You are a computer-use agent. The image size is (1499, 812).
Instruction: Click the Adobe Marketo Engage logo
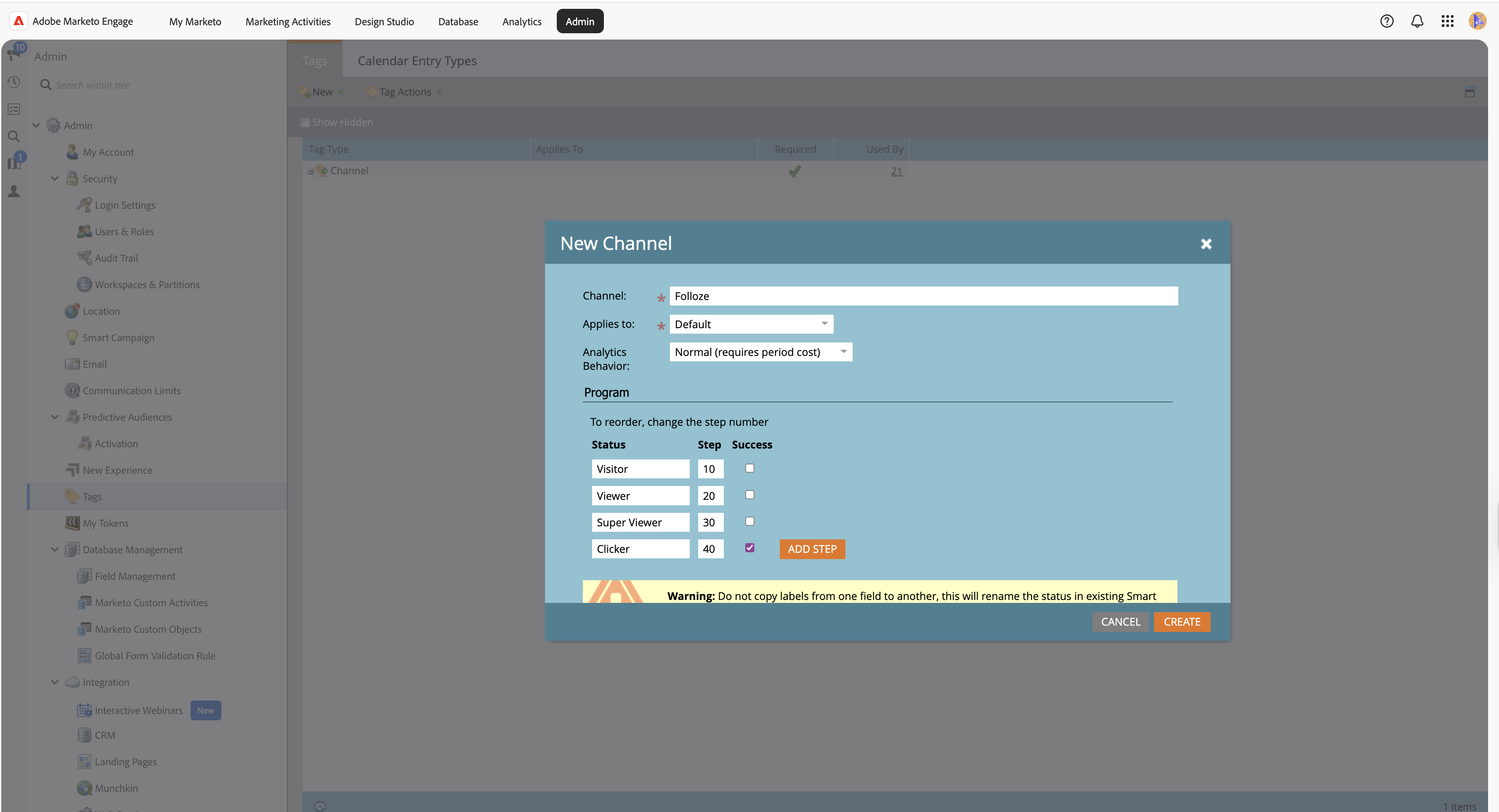click(19, 21)
